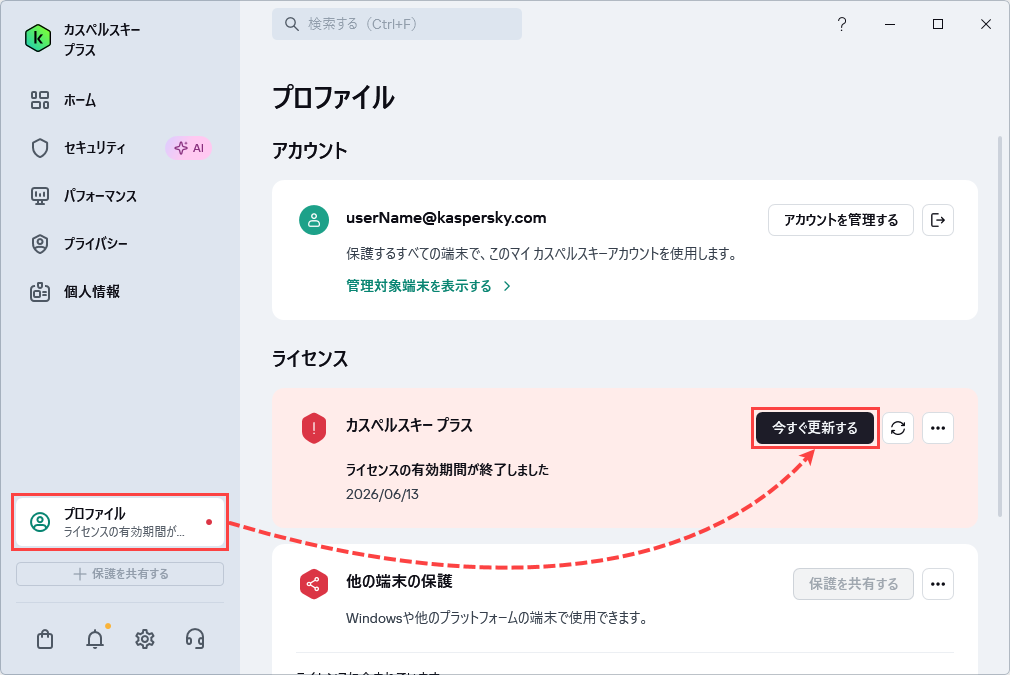Click the search magnifier icon
This screenshot has width=1010, height=675.
point(292,24)
